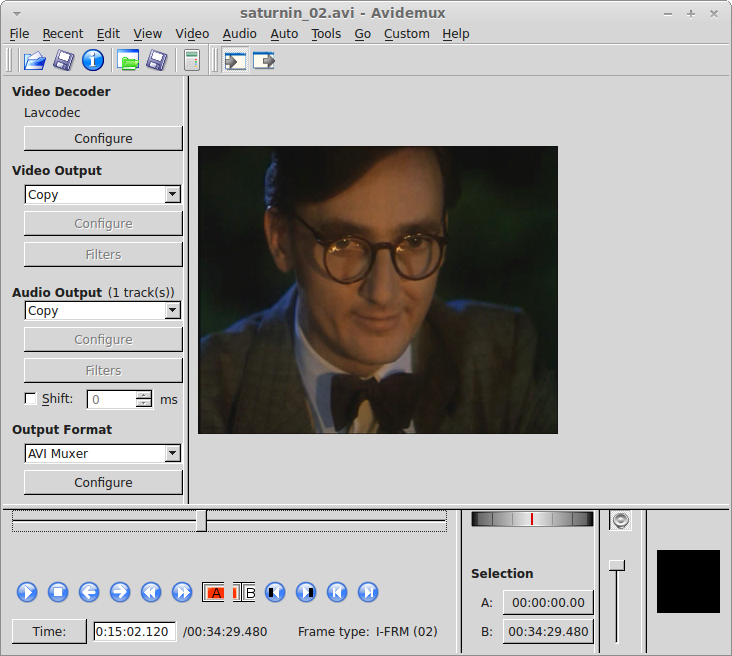This screenshot has height=656, width=732.
Task: Open the Audio menu
Action: click(x=239, y=34)
